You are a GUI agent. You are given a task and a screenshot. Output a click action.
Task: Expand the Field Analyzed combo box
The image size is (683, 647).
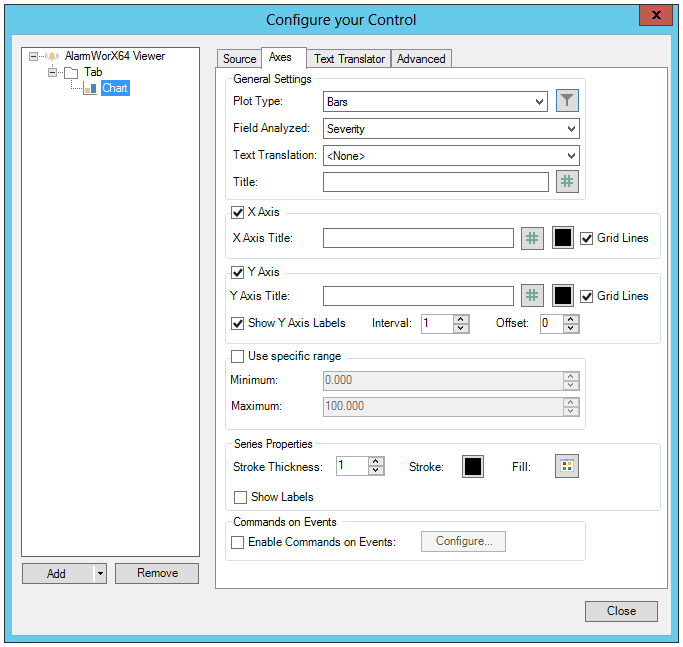point(451,129)
